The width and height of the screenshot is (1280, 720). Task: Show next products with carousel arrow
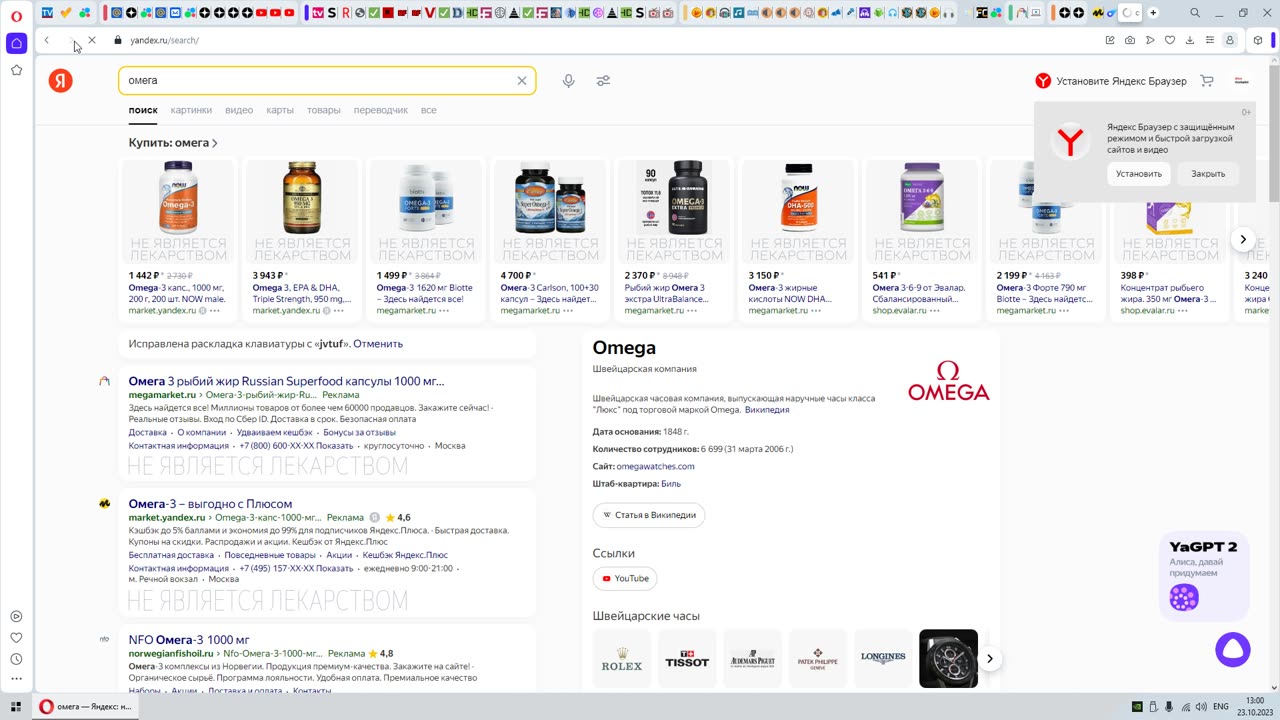[1243, 239]
